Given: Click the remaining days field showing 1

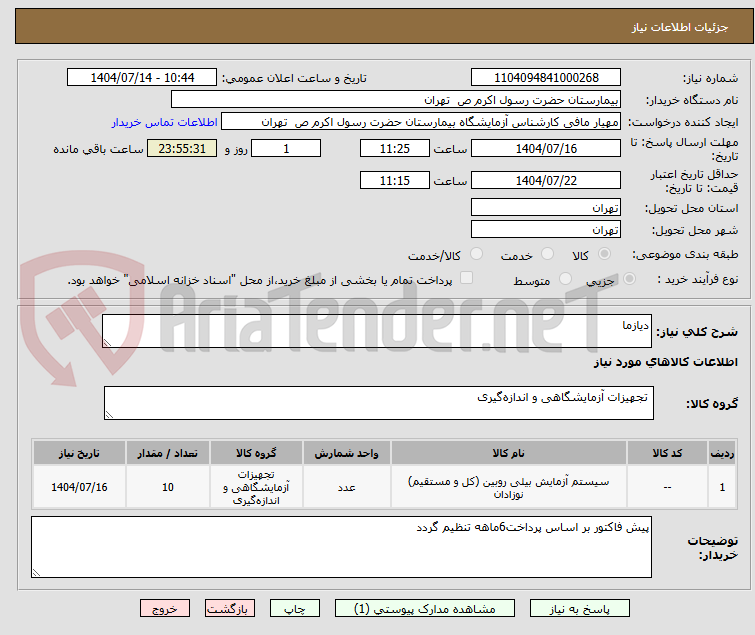Looking at the screenshot, I should (286, 148).
